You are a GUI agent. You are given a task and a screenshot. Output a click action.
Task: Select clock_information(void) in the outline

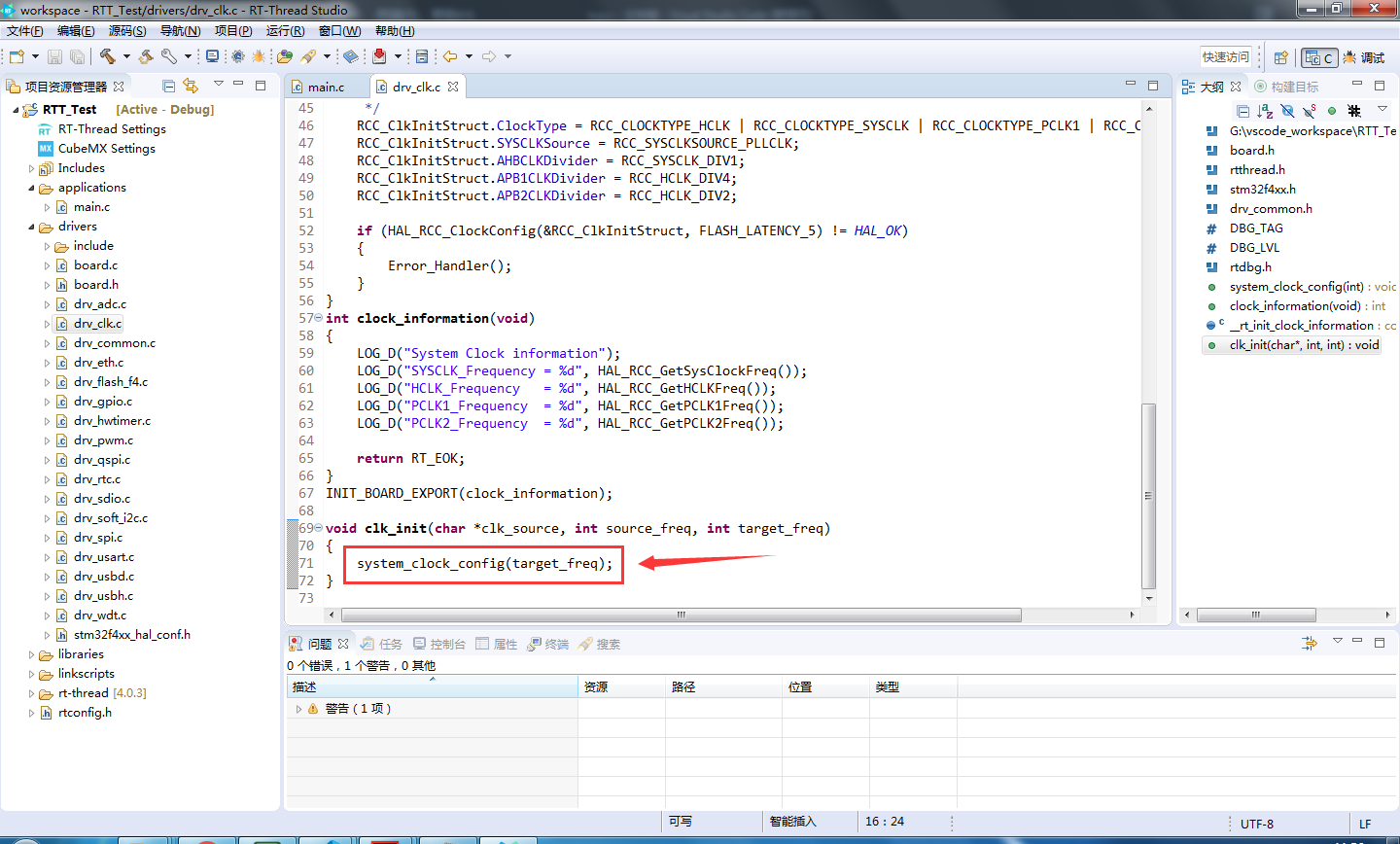(x=1294, y=306)
